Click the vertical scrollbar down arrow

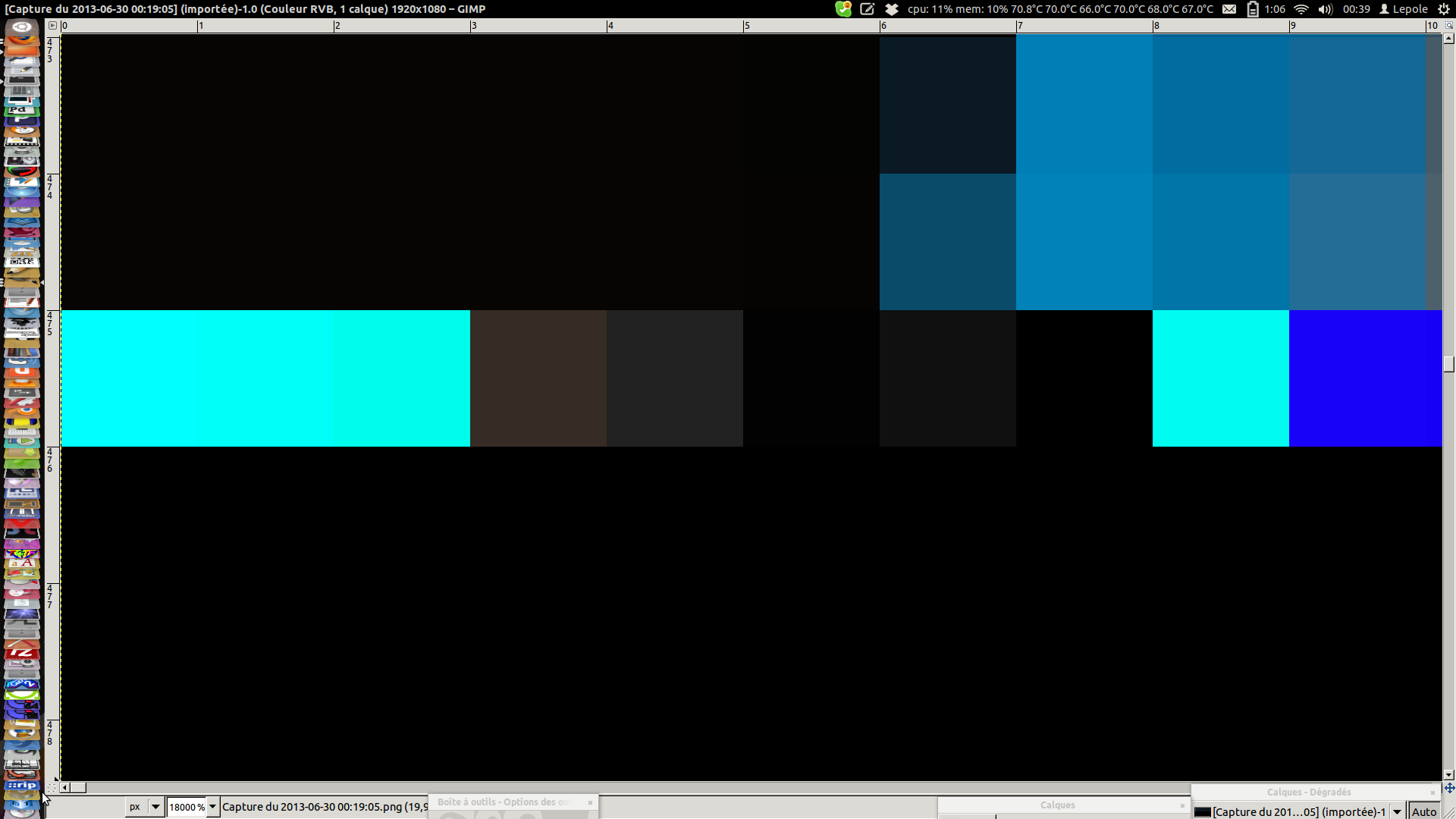point(1448,775)
